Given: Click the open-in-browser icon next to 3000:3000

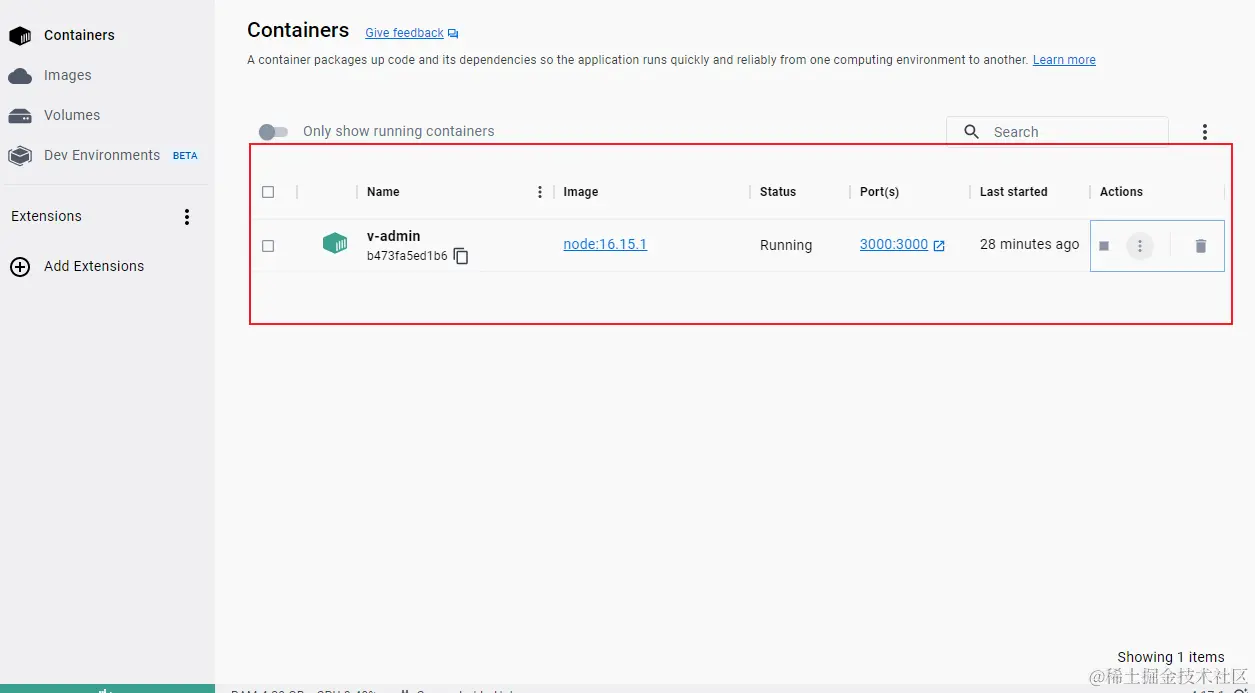Looking at the screenshot, I should (x=939, y=245).
